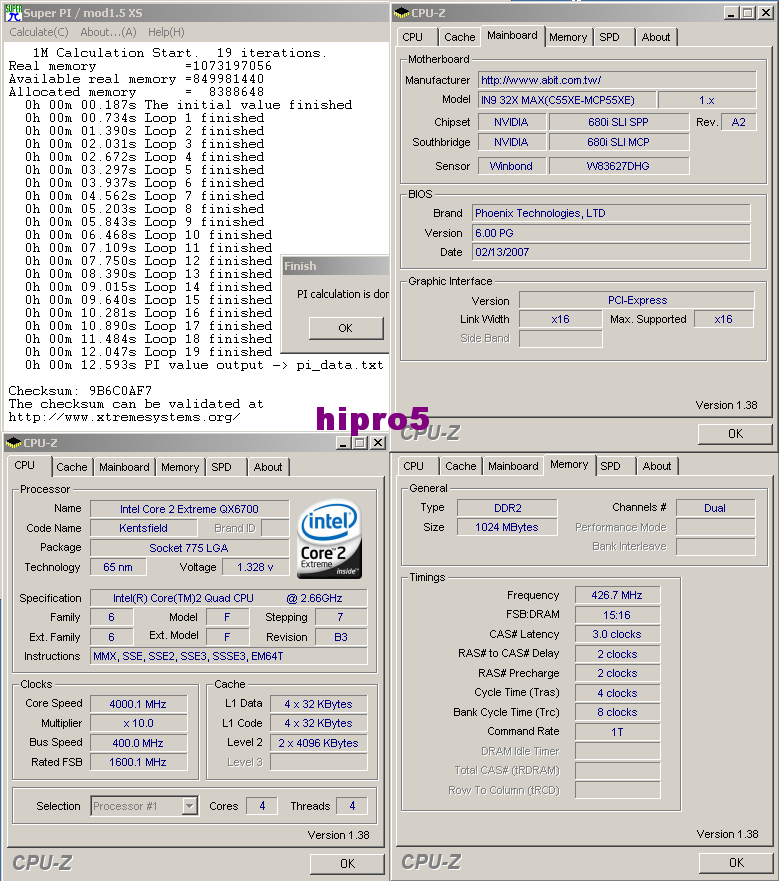
Task: Open the Help(H) menu in Super PI
Action: pyautogui.click(x=166, y=32)
